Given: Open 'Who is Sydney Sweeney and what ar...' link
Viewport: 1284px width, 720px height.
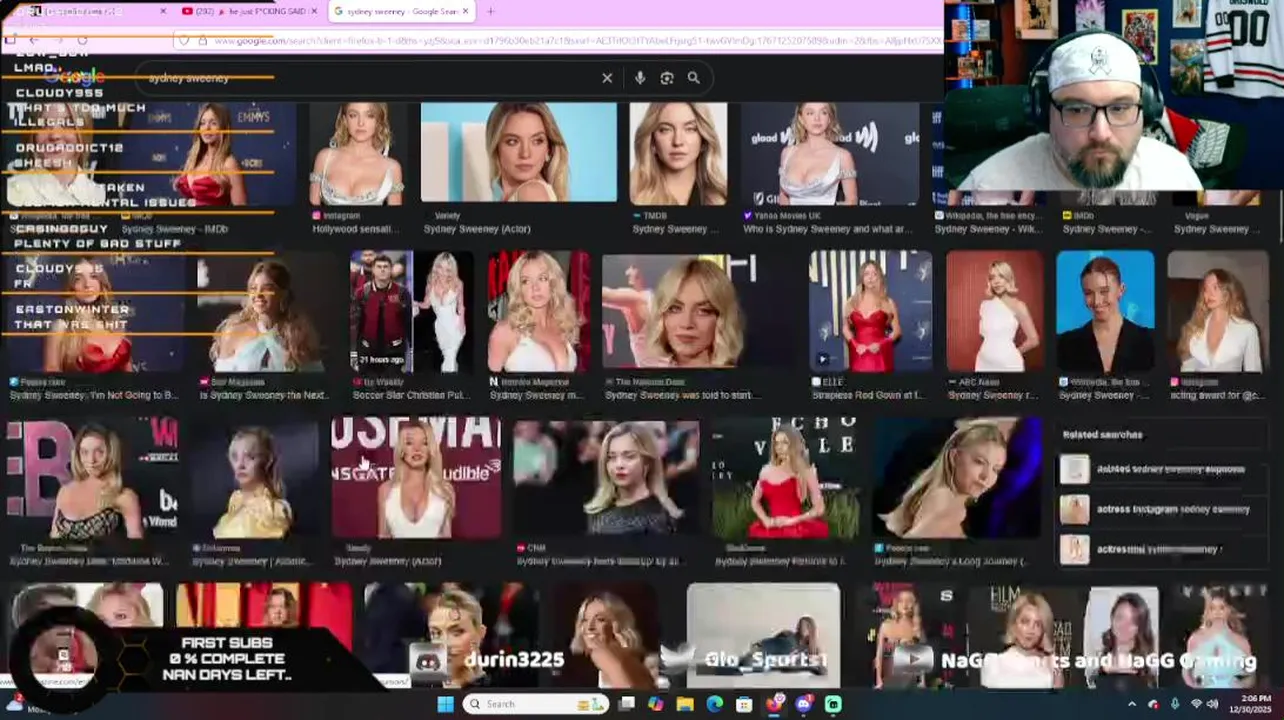Looking at the screenshot, I should pyautogui.click(x=826, y=229).
